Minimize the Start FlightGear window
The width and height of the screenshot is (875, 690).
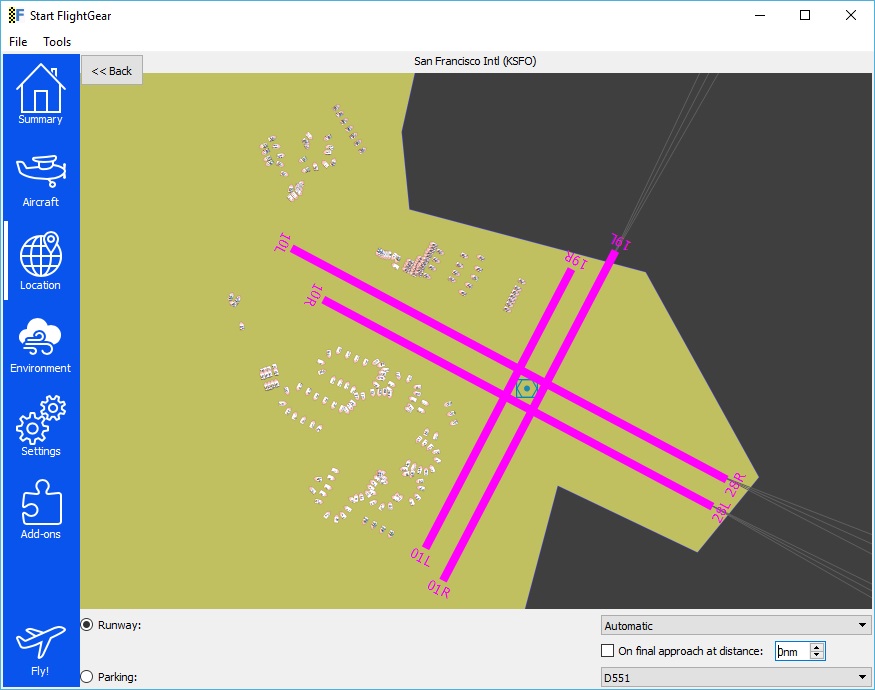pos(759,15)
